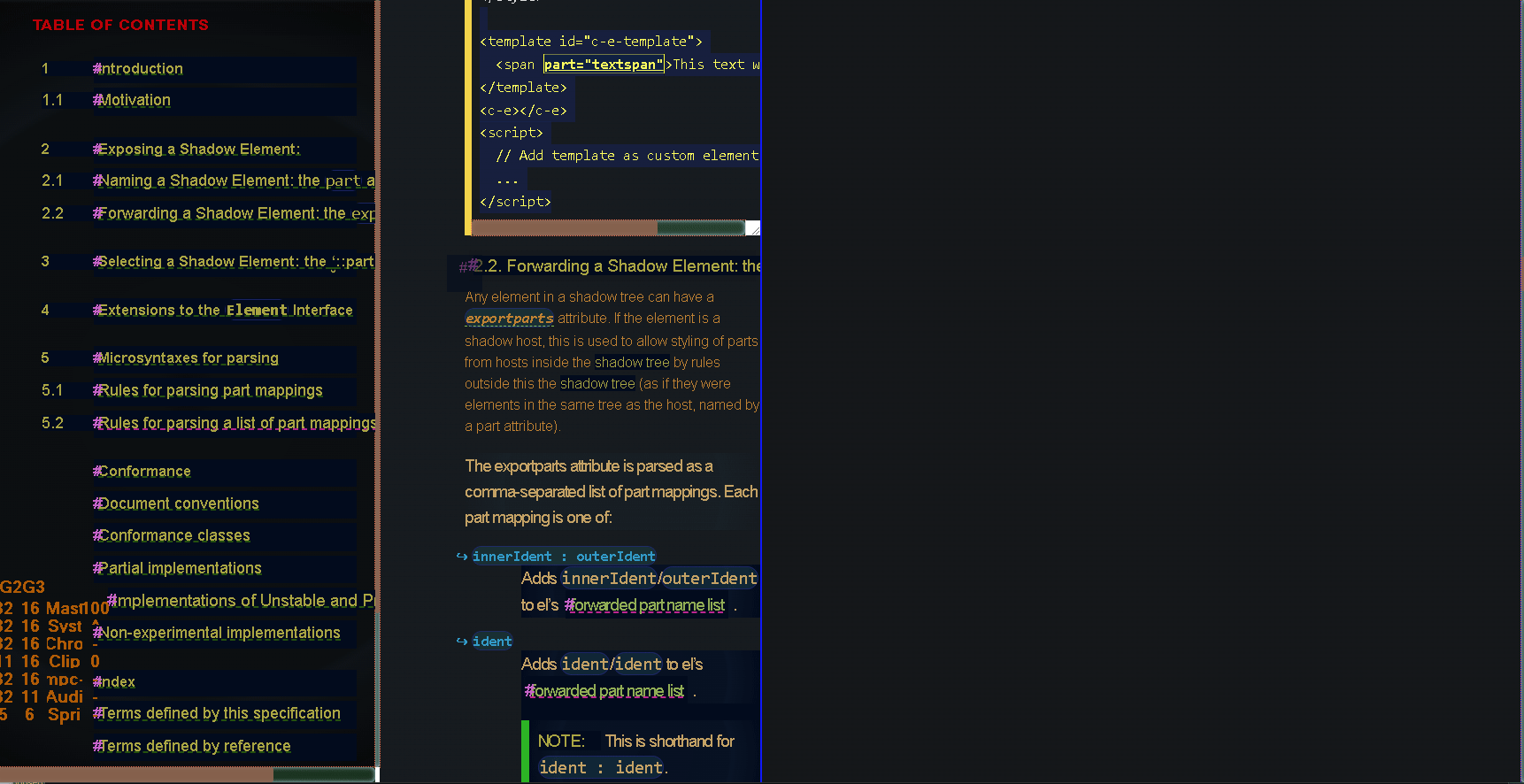Image resolution: width=1524 pixels, height=784 pixels.
Task: Open Extensions to the Element Interface
Action: click(x=223, y=311)
